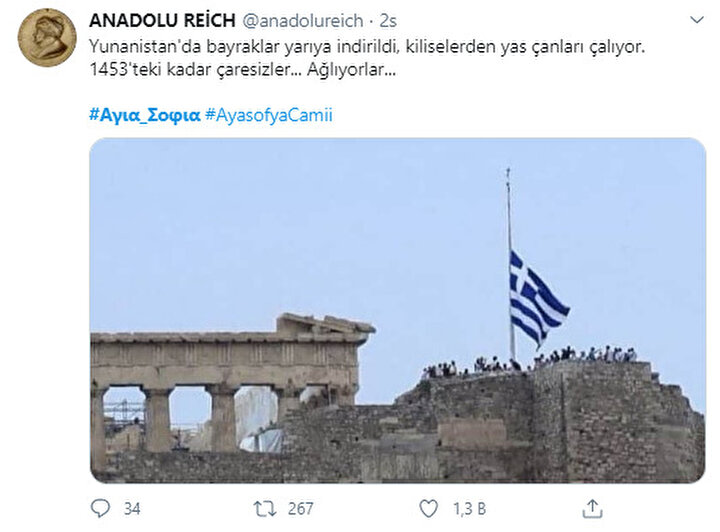Like the tweet with the heart icon
Viewport: 720px width, 532px height.
pyautogui.click(x=428, y=509)
